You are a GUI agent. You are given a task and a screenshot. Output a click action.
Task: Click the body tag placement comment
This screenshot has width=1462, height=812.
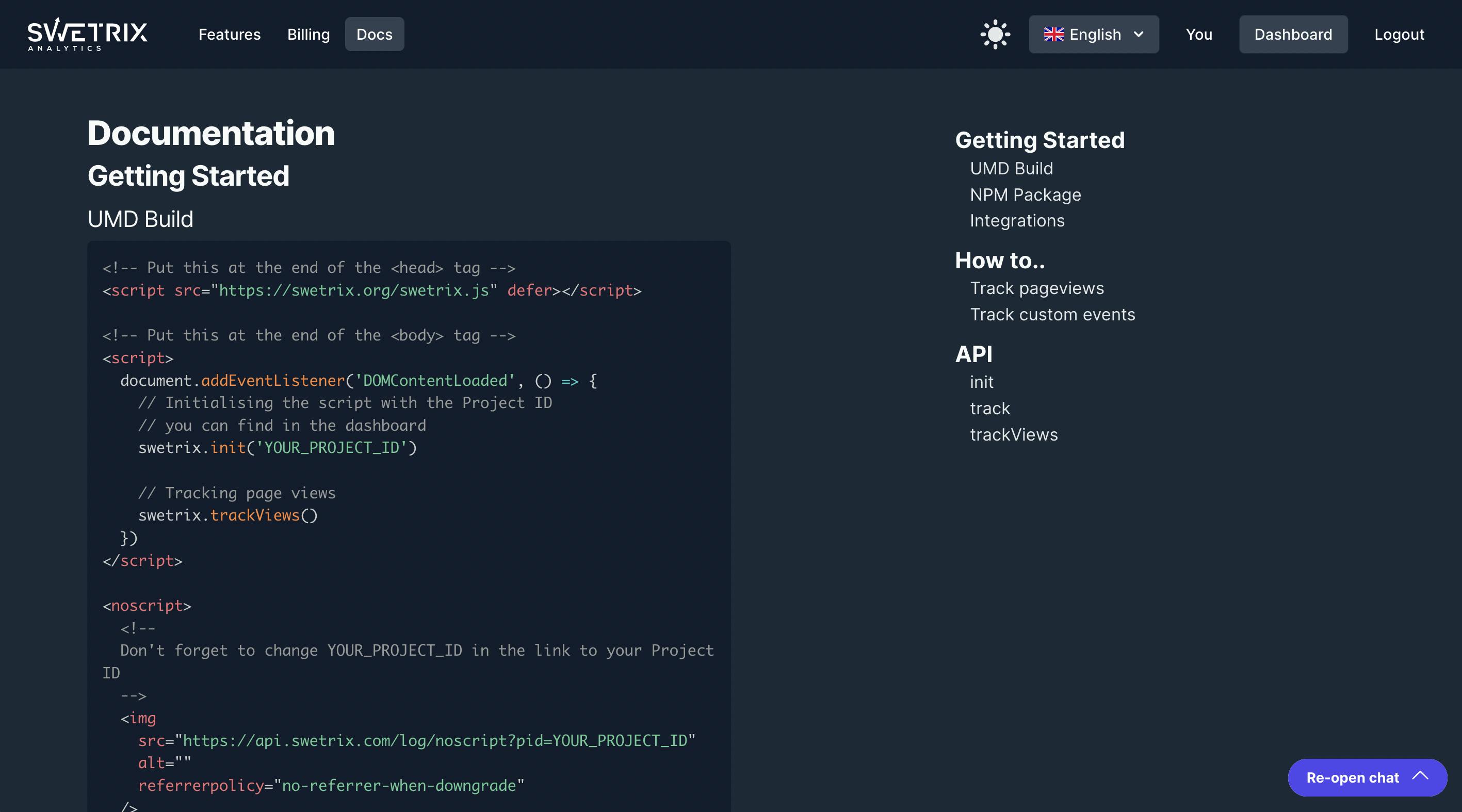(x=310, y=335)
